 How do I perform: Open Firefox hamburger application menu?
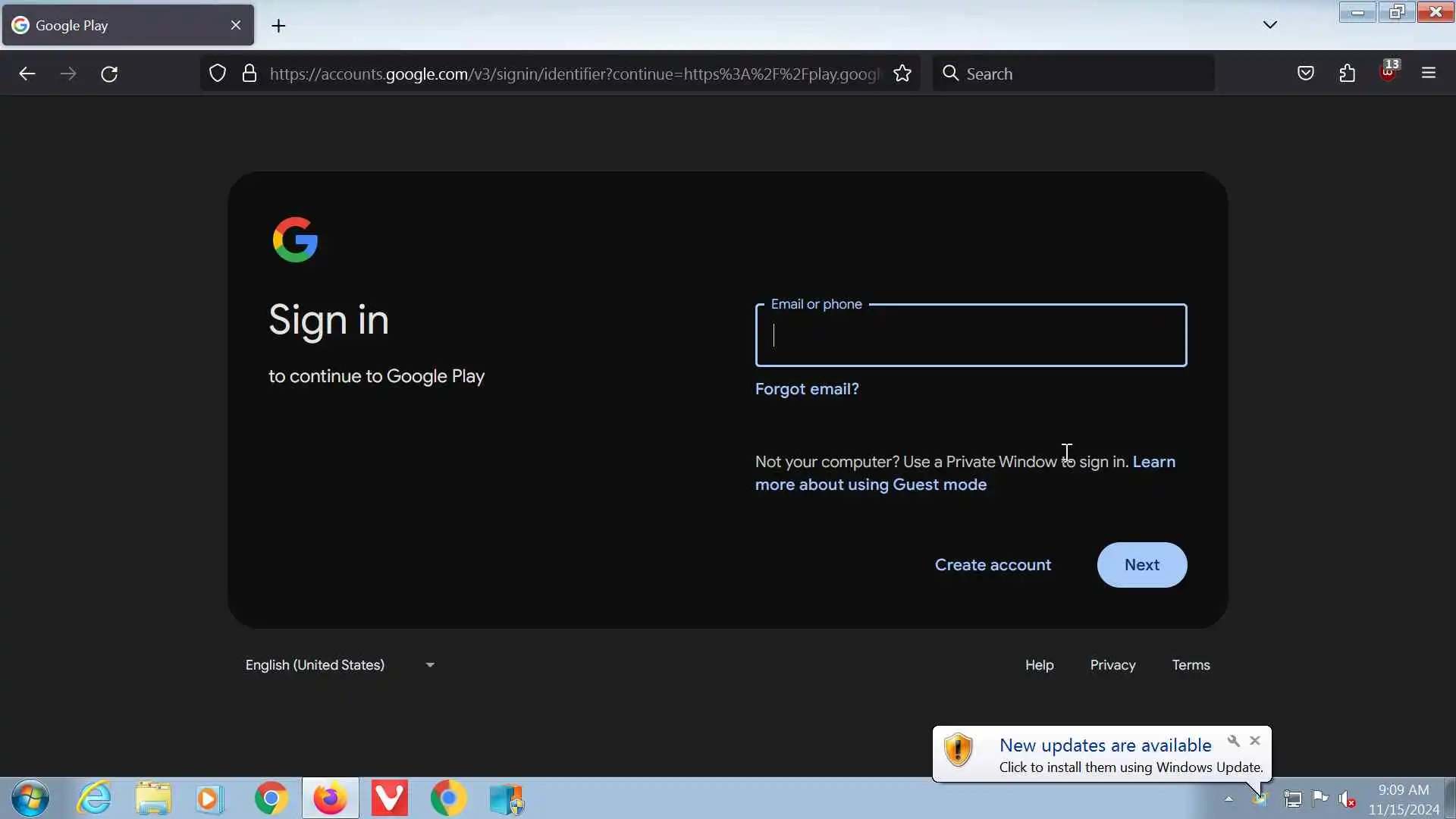click(1429, 74)
